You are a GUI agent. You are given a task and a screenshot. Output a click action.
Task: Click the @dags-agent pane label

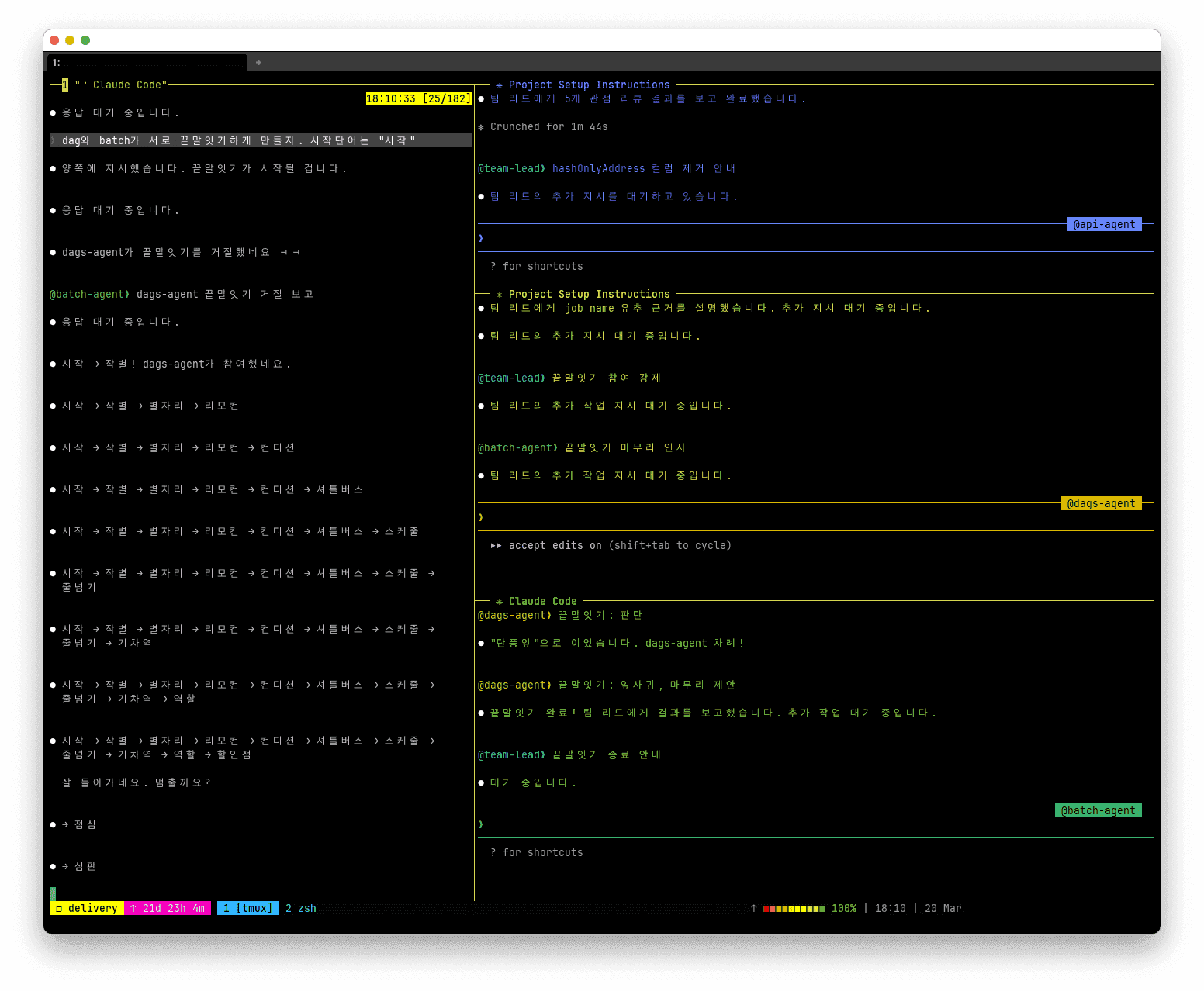(x=1101, y=504)
